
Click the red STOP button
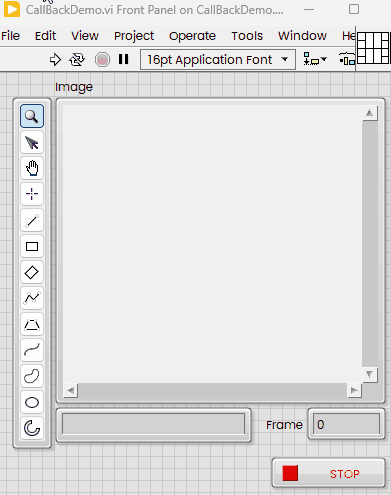(329, 473)
